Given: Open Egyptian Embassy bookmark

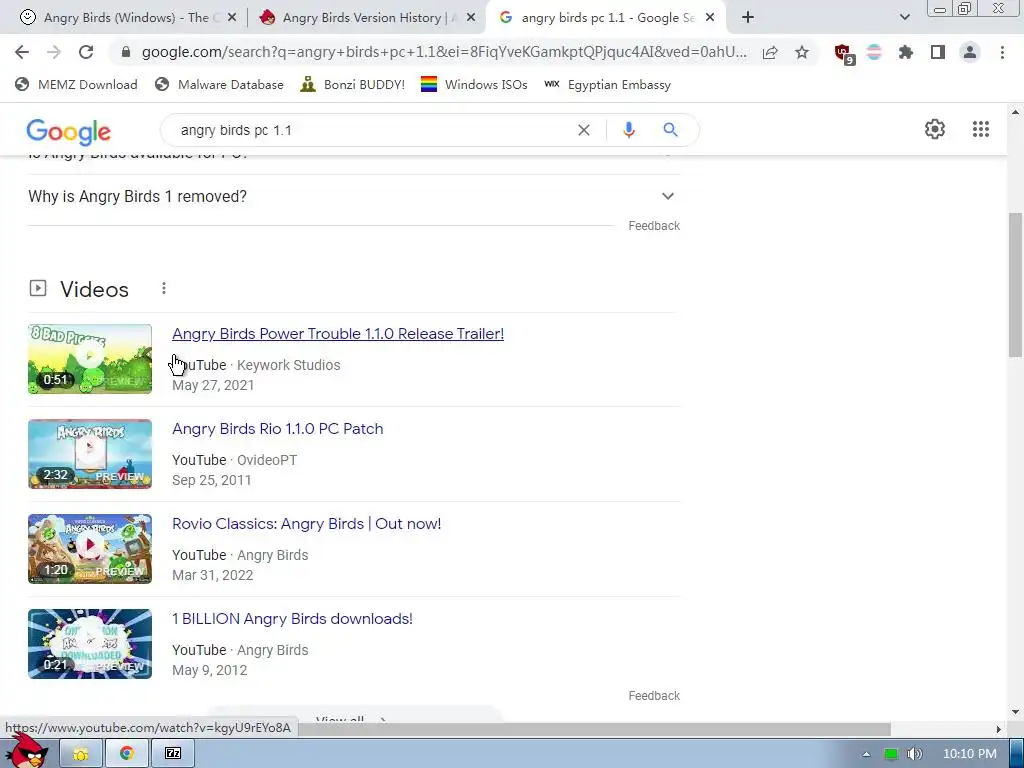Looking at the screenshot, I should (607, 84).
